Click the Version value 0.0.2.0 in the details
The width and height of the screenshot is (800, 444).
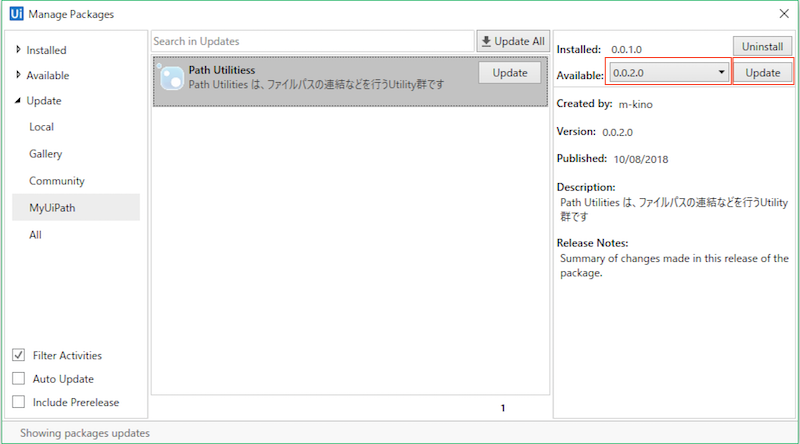(x=617, y=132)
